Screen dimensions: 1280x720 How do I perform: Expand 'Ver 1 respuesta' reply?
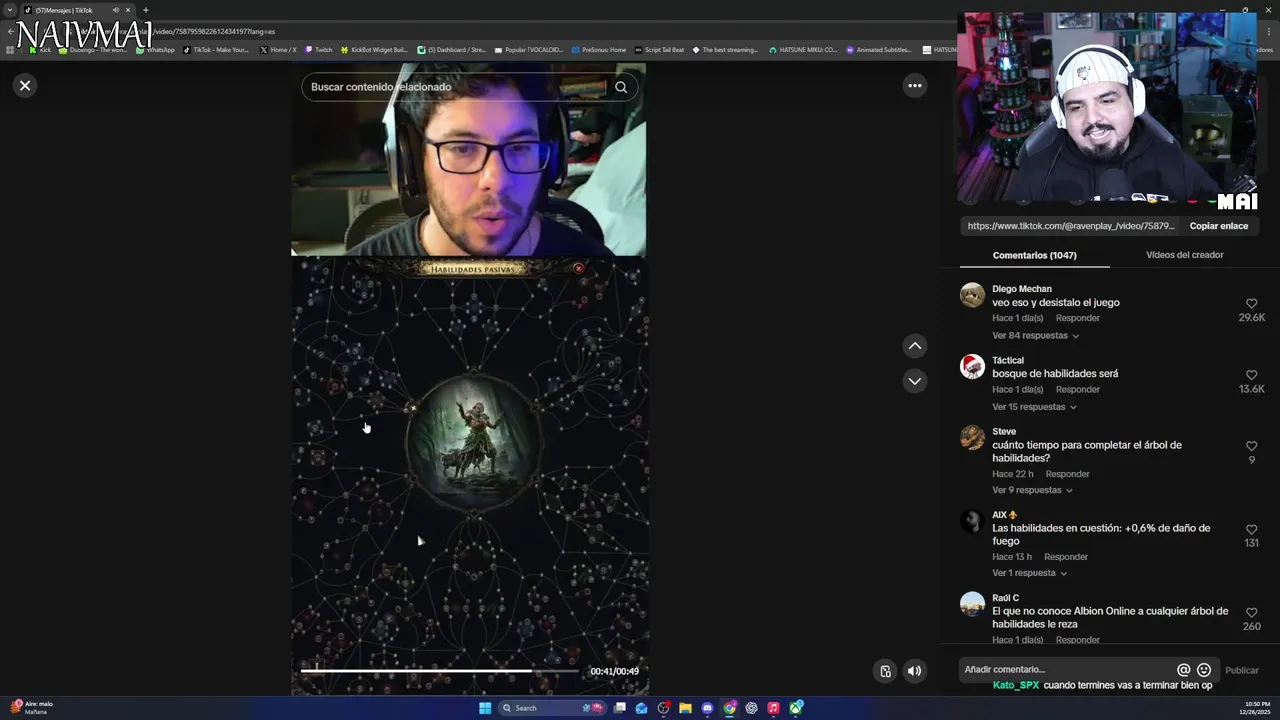1029,573
